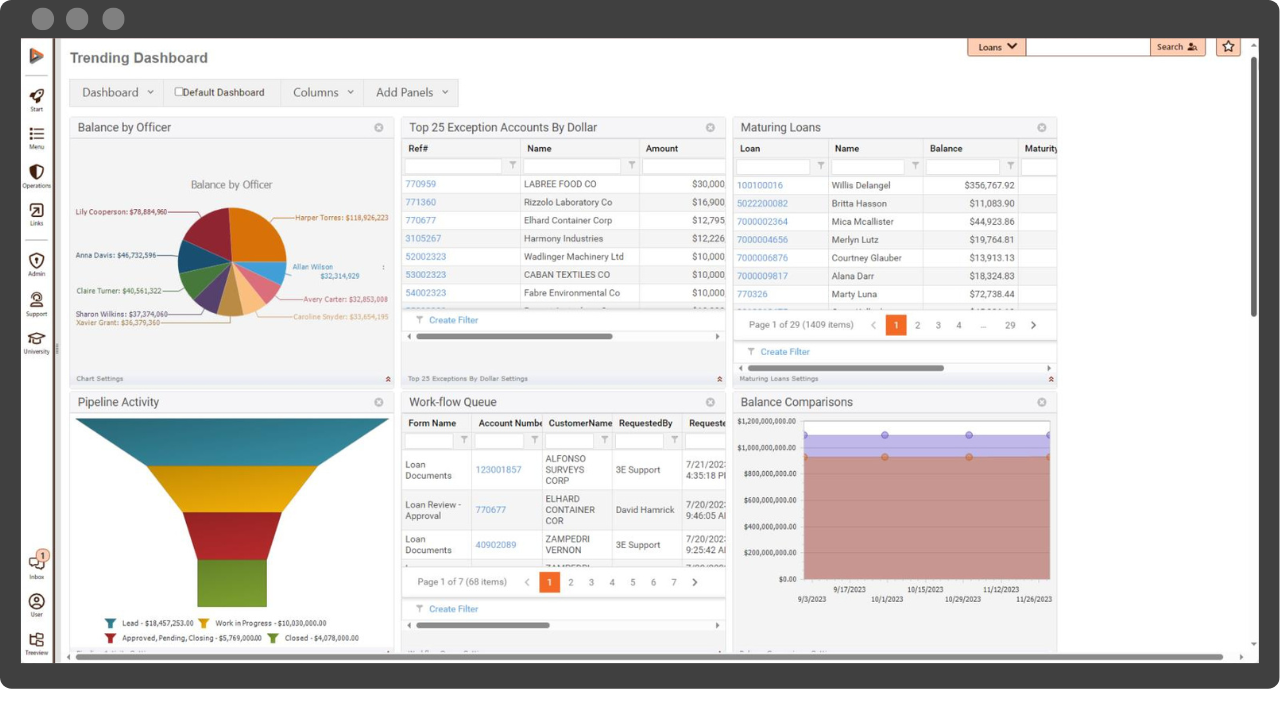Toggle the Default Dashboard checkbox
1280x720 pixels.
pos(179,92)
